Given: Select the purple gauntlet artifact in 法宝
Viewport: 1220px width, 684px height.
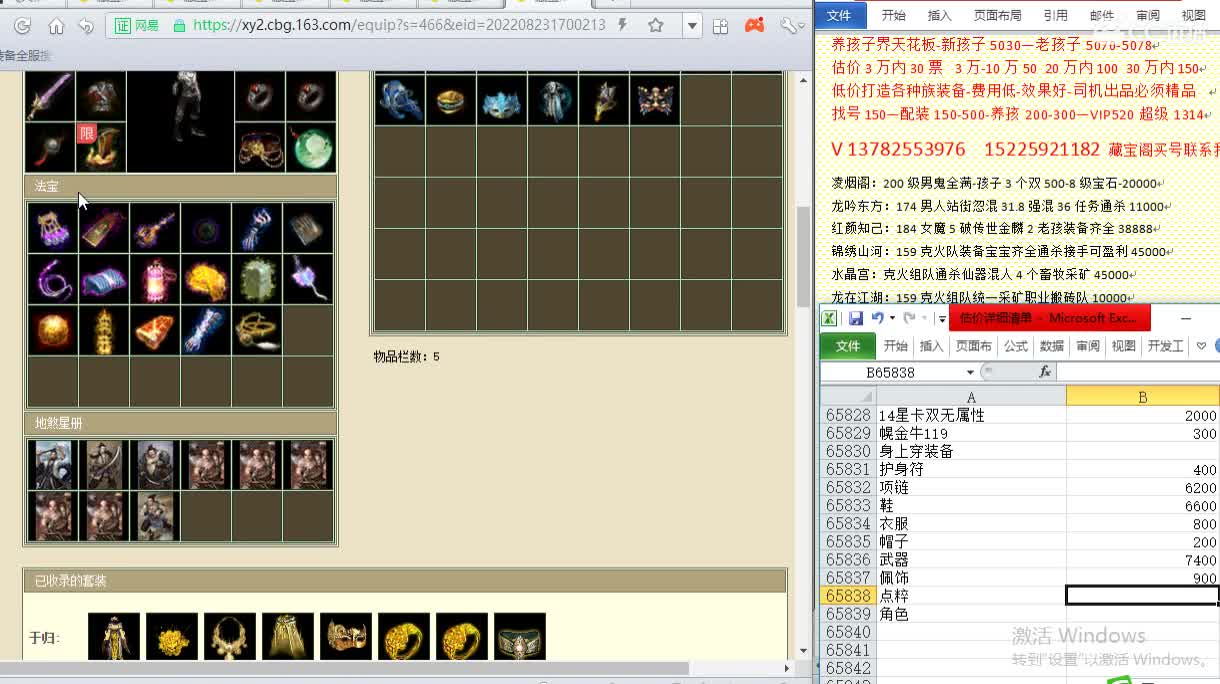Looking at the screenshot, I should [x=53, y=228].
